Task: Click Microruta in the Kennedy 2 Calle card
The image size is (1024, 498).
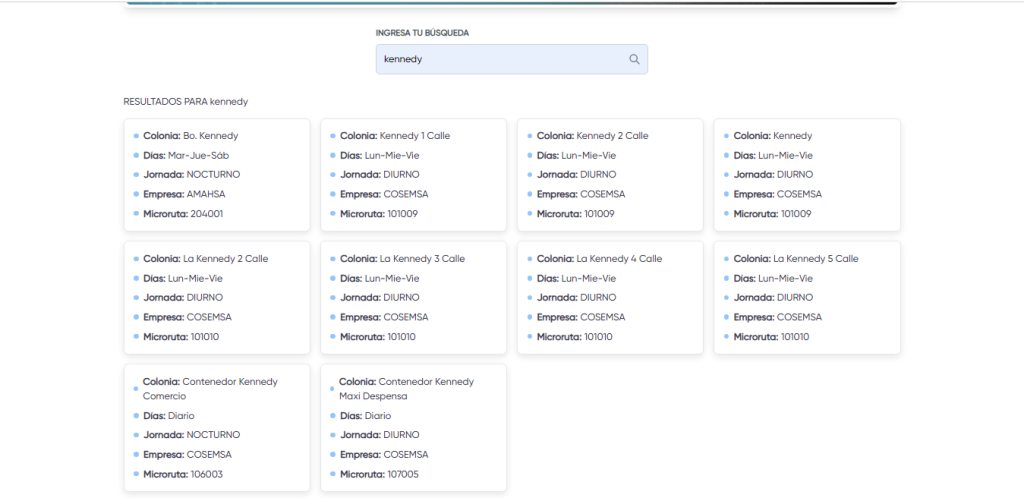Action: pyautogui.click(x=575, y=213)
